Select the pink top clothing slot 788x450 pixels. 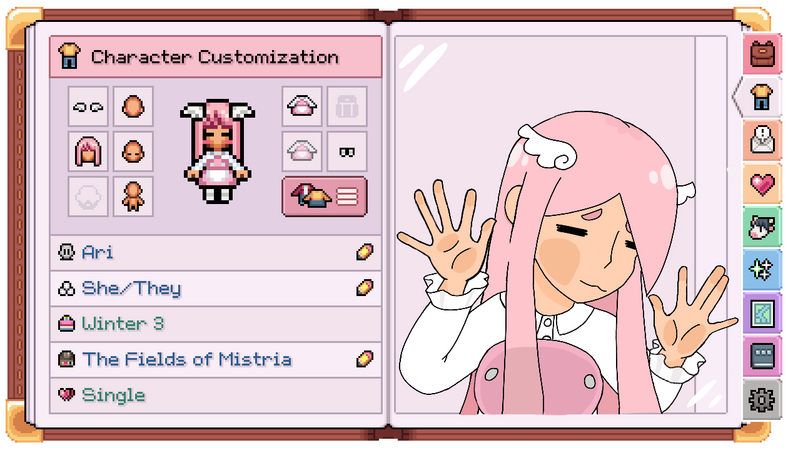[x=302, y=106]
